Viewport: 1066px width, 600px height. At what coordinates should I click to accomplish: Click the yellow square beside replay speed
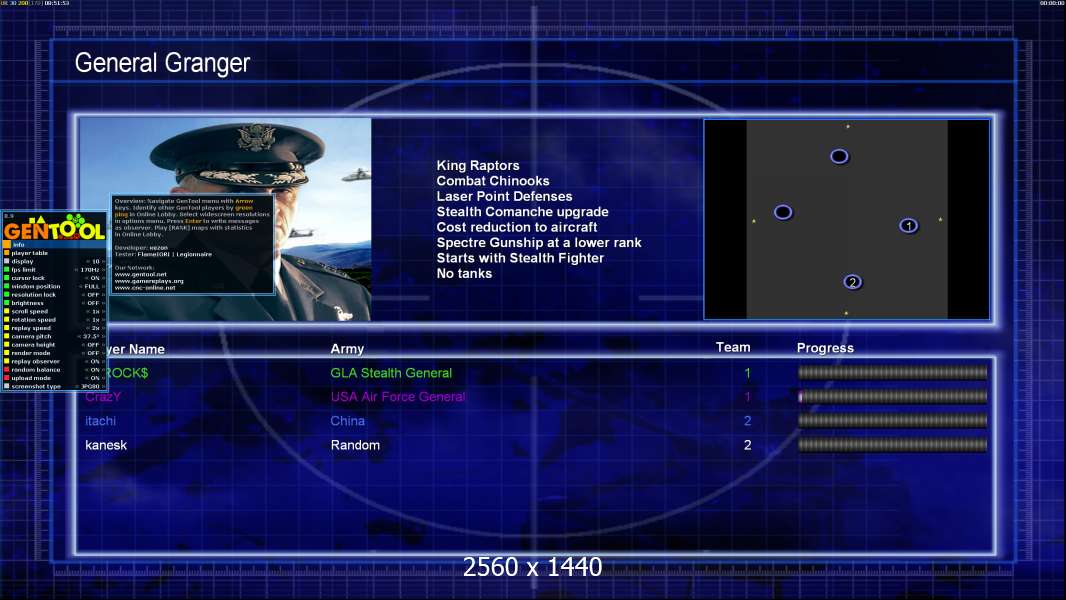click(x=7, y=328)
